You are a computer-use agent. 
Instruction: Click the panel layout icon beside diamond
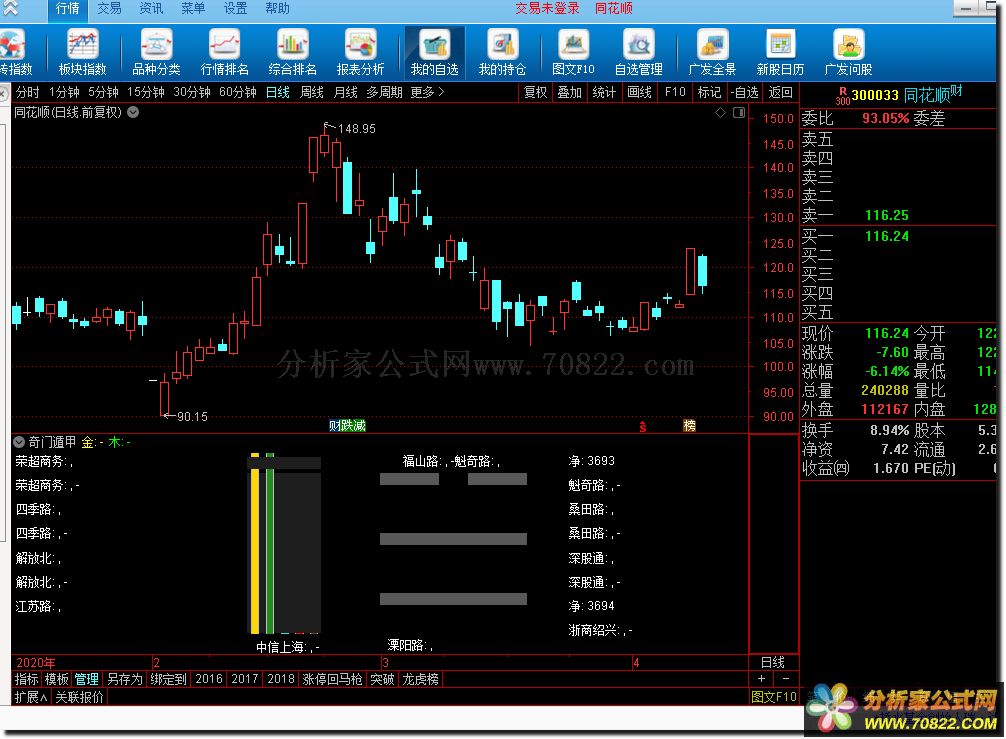(x=739, y=113)
